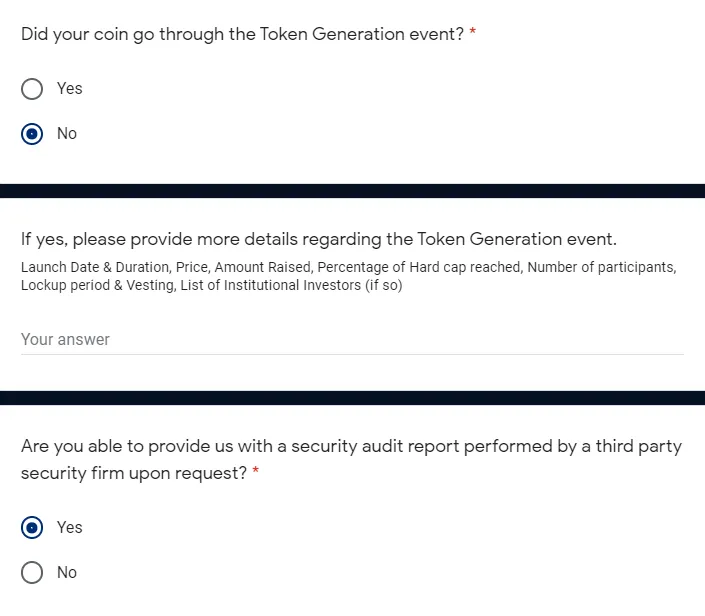Choose Yes radio circle for security audit report
This screenshot has width=705, height=616.
[32, 527]
